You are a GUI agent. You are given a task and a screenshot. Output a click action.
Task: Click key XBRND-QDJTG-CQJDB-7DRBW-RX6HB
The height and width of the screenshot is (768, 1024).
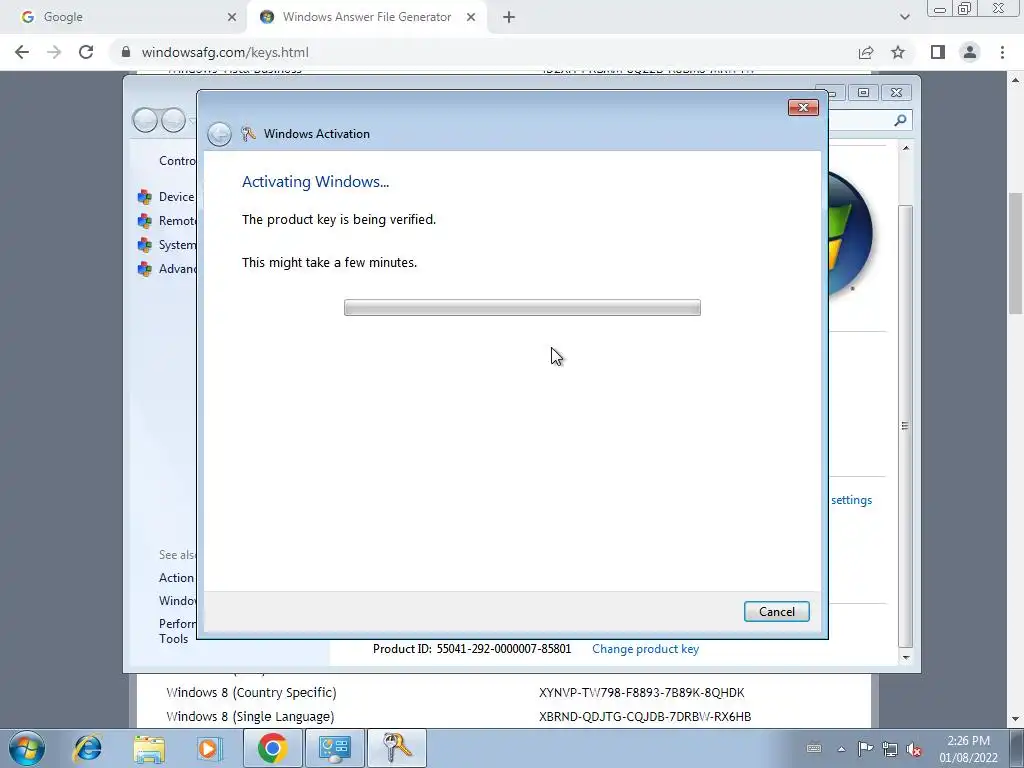tap(645, 716)
